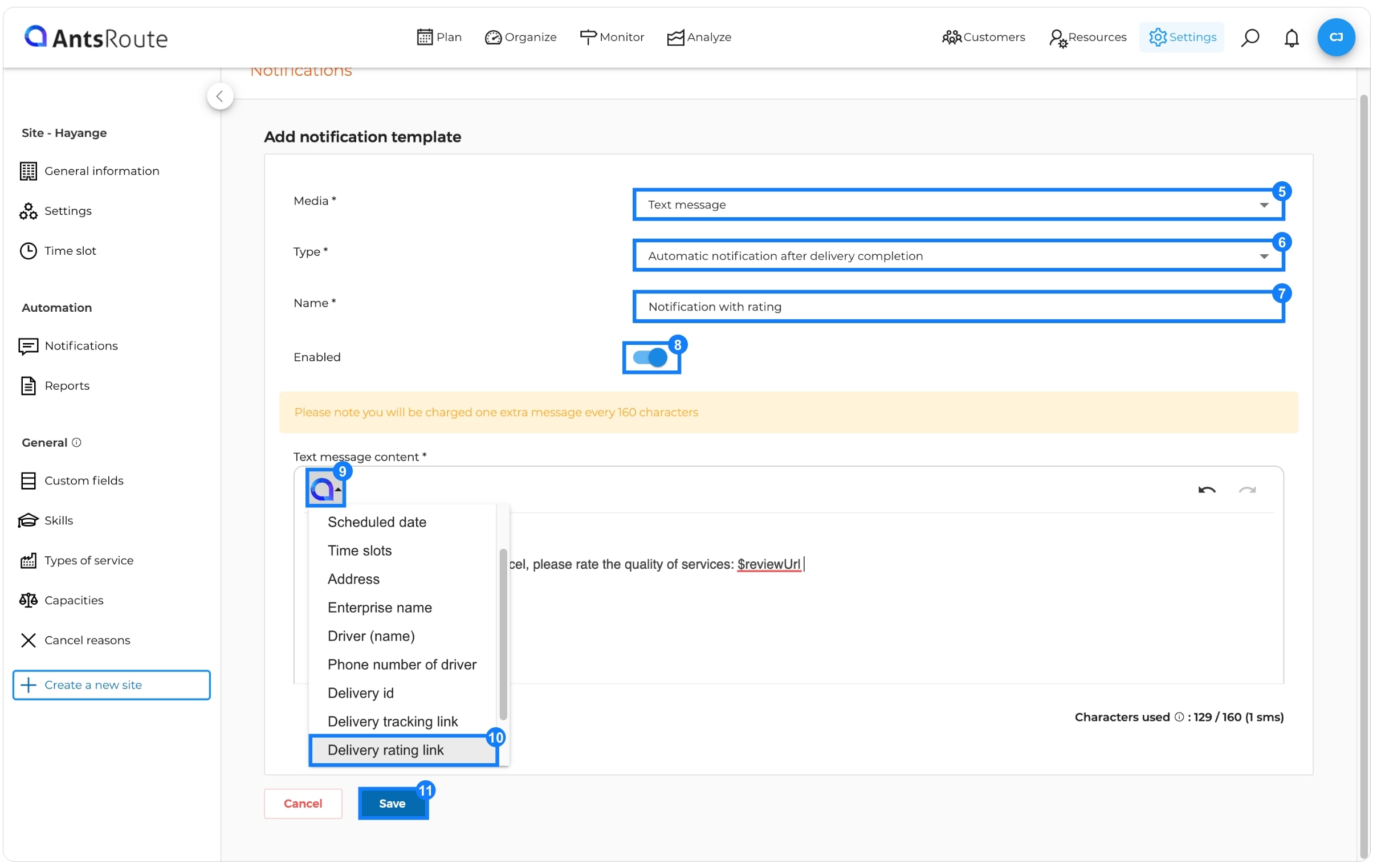Screen dimensions: 1373x868
Task: Open the AntsRoute variables dropdown in editor
Action: (325, 489)
